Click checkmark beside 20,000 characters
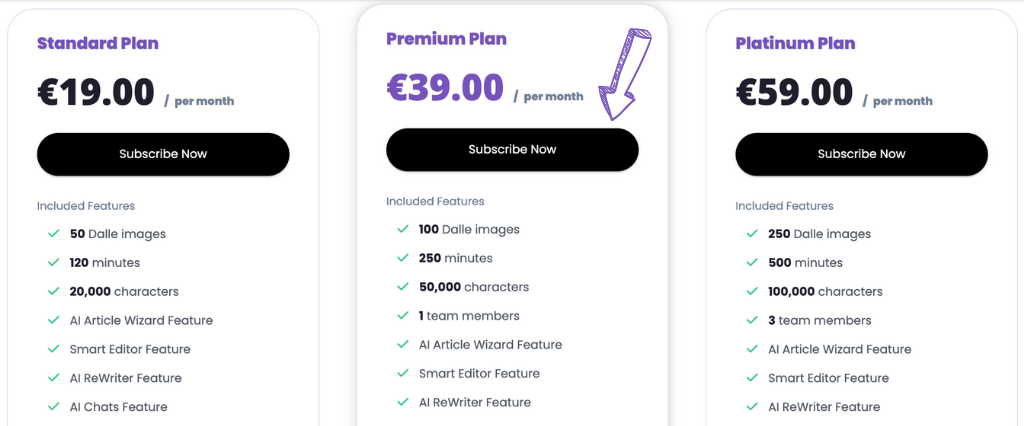Viewport: 1024px width, 426px height. point(54,292)
